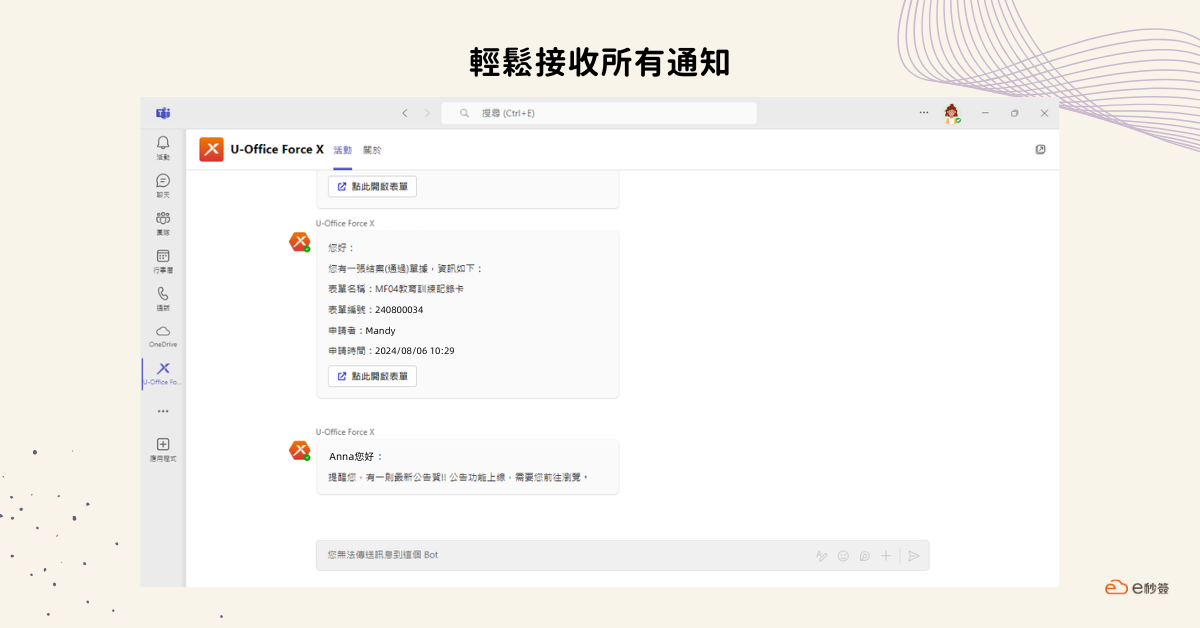1200x628 pixels.
Task: Switch to the 活動 tab
Action: (342, 150)
